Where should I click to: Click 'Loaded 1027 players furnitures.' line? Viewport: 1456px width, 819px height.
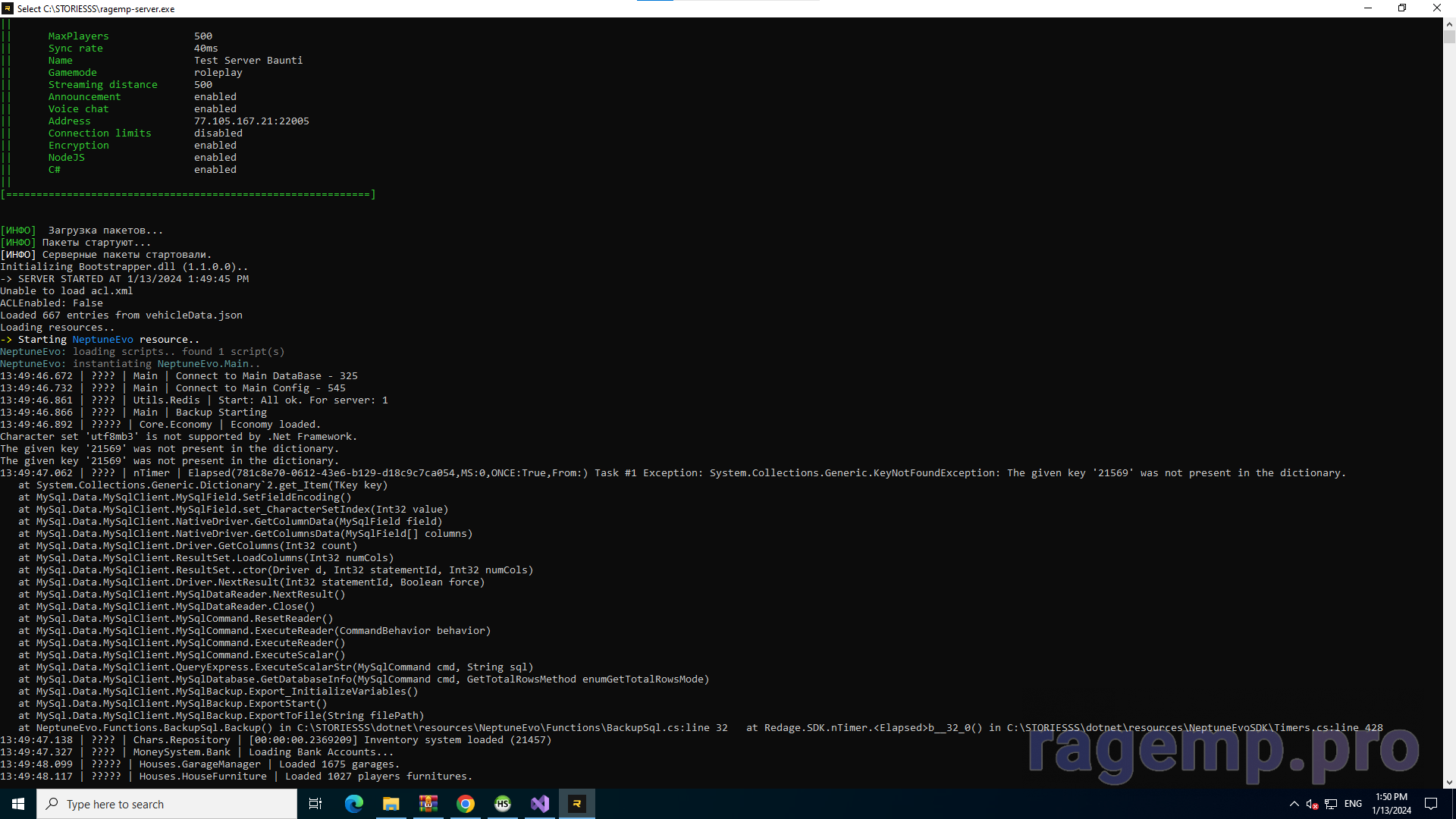[237, 776]
